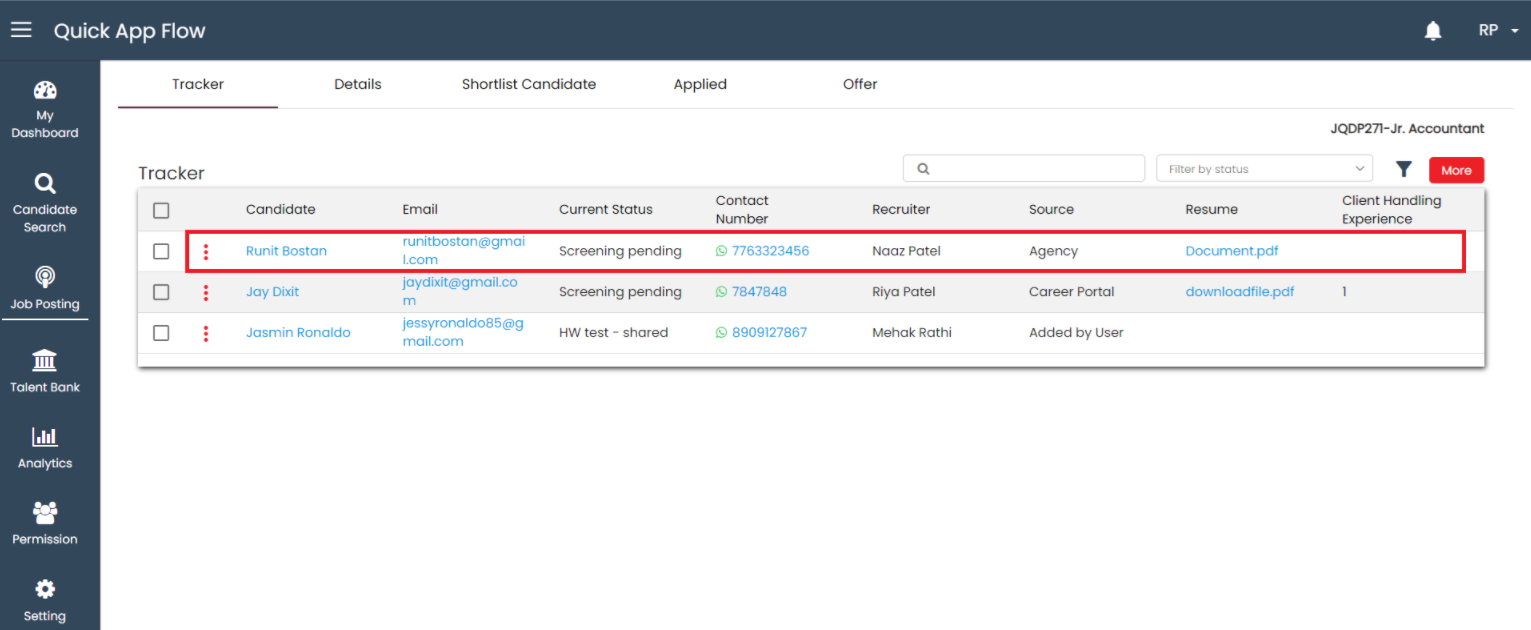Expand the Filter by status dropdown
Image resolution: width=1531 pixels, height=630 pixels.
(1264, 169)
